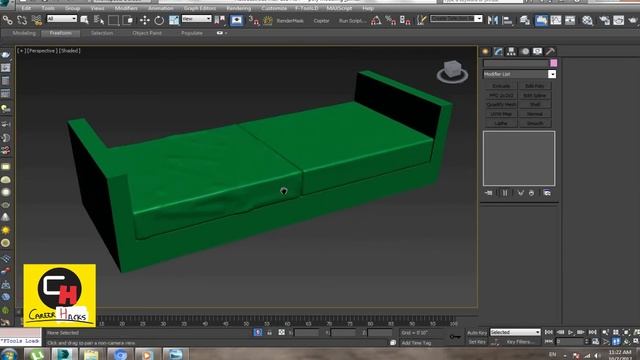Image resolution: width=640 pixels, height=360 pixels.
Task: Expand the Modifier List dropdown arrow
Action: [x=552, y=74]
